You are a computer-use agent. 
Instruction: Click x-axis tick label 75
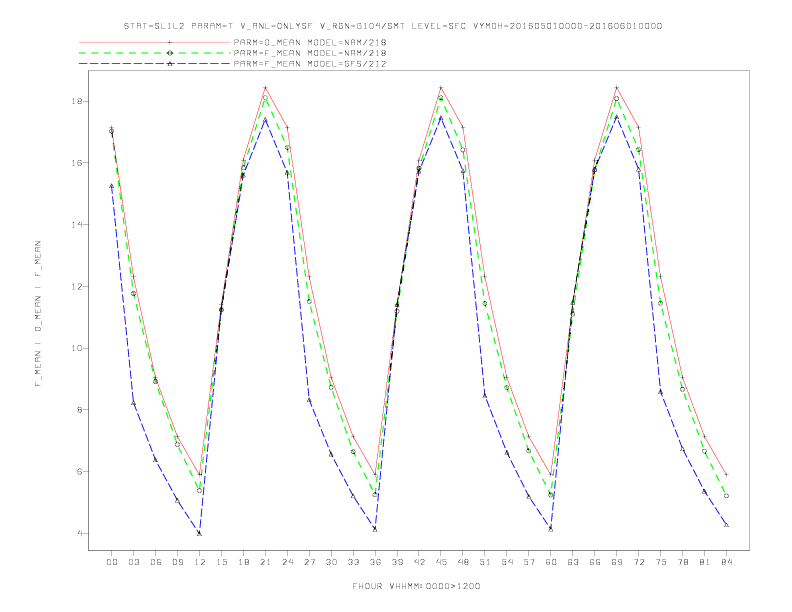tap(661, 562)
